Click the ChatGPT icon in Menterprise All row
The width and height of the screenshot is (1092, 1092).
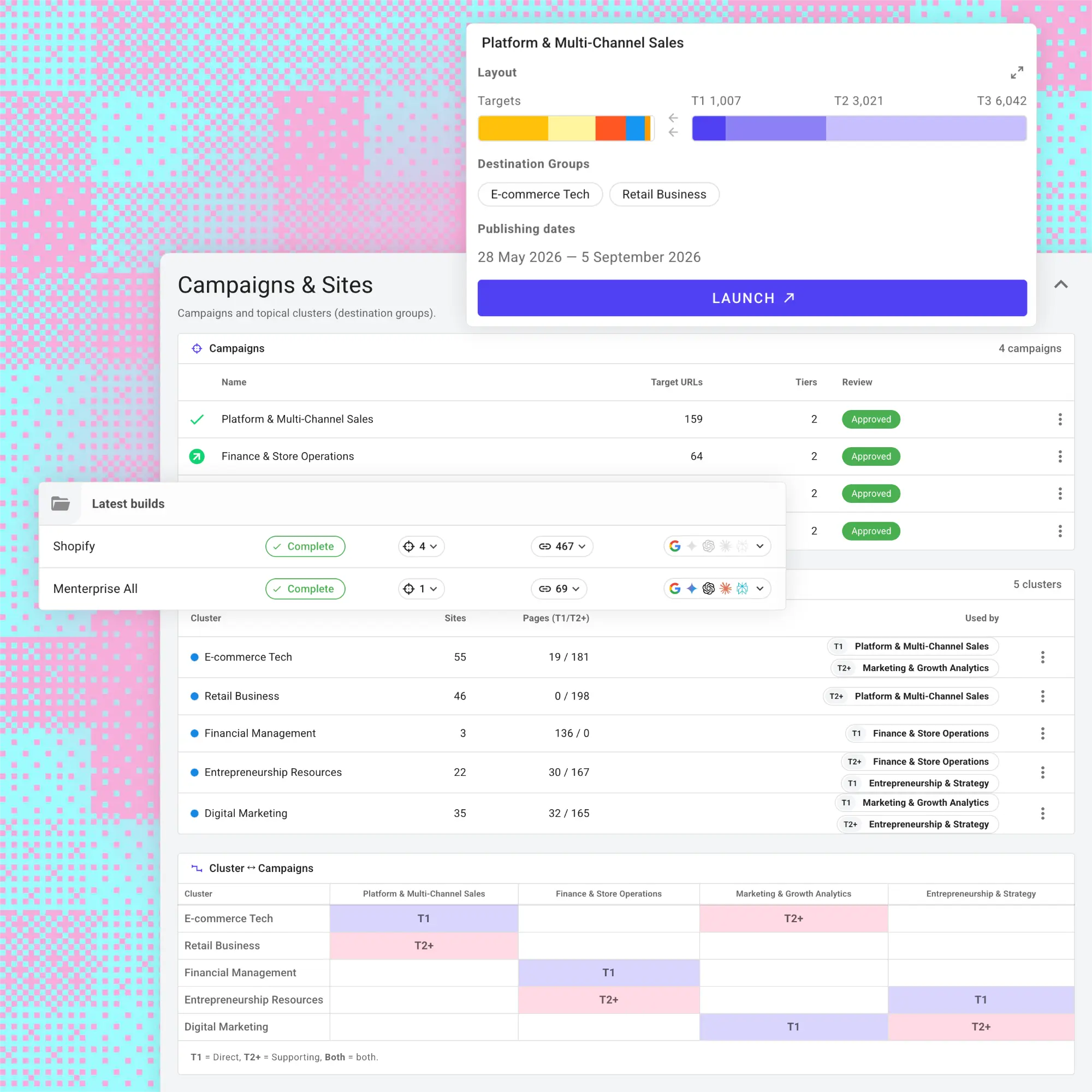click(709, 589)
